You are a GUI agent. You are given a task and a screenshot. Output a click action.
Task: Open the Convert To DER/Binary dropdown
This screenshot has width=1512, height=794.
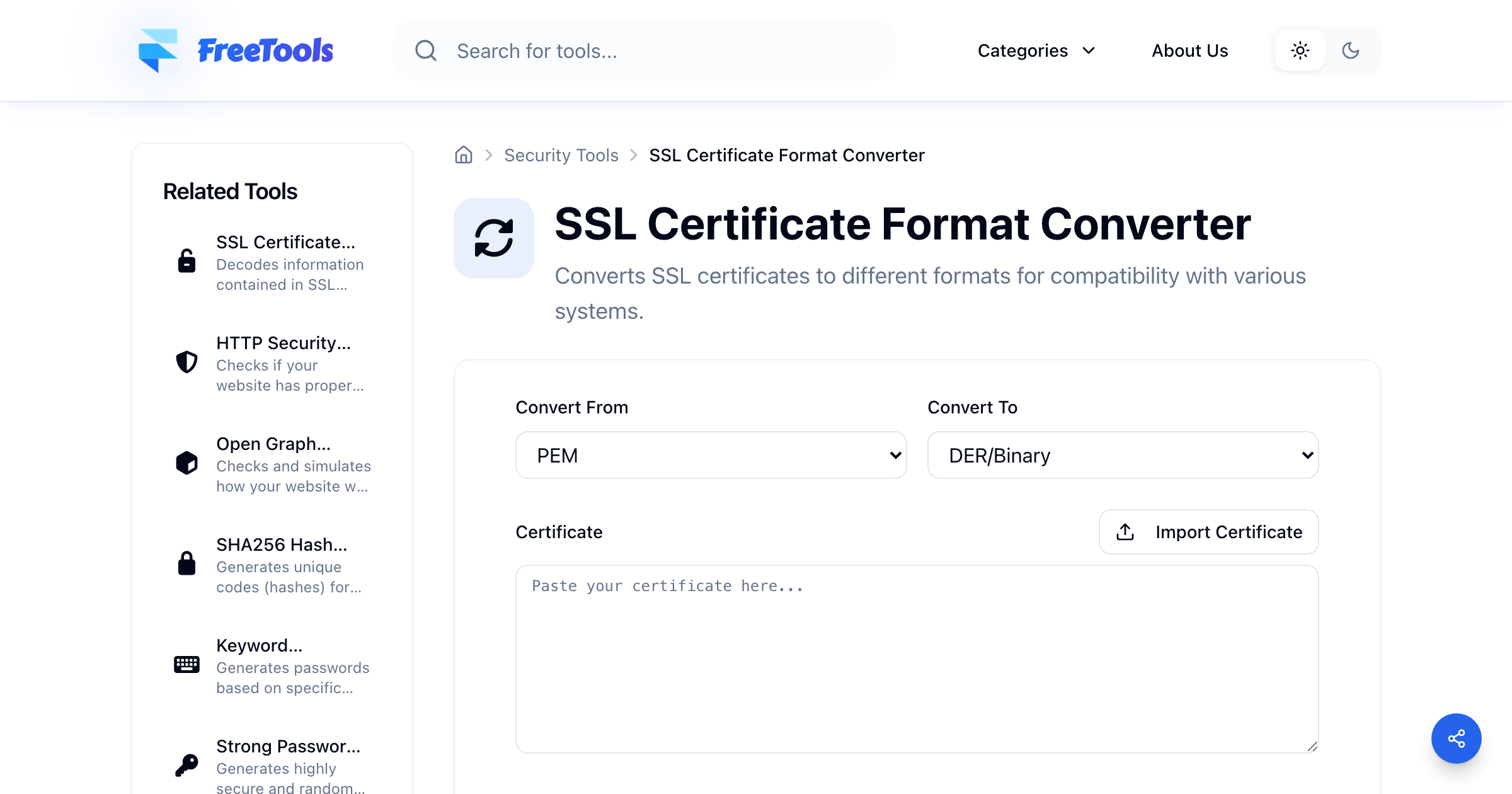click(1123, 455)
